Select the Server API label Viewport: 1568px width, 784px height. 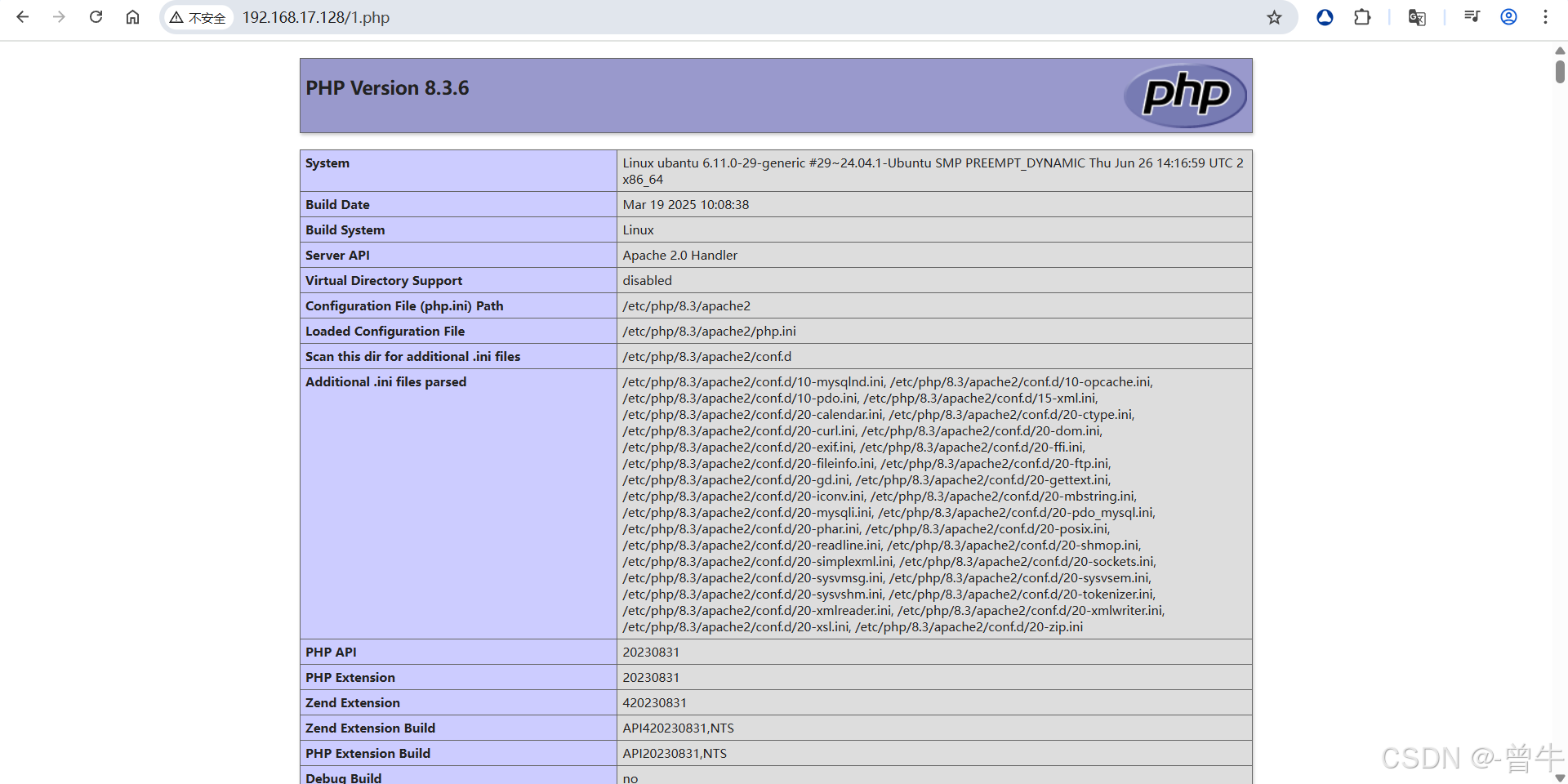[x=337, y=256]
